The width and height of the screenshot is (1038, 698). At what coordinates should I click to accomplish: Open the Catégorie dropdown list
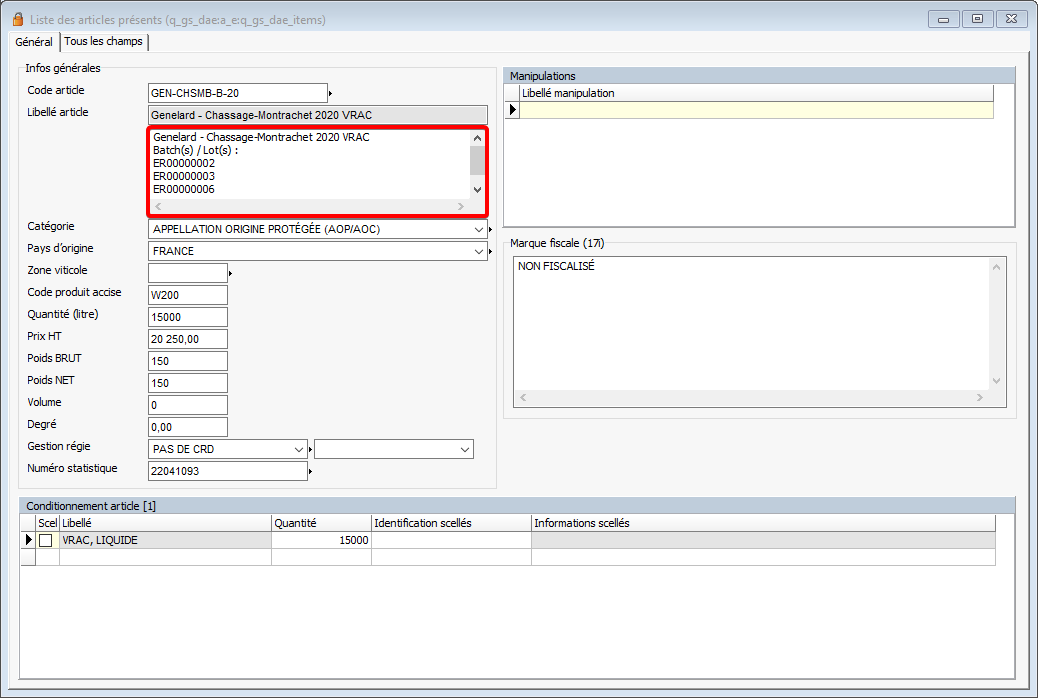(480, 229)
